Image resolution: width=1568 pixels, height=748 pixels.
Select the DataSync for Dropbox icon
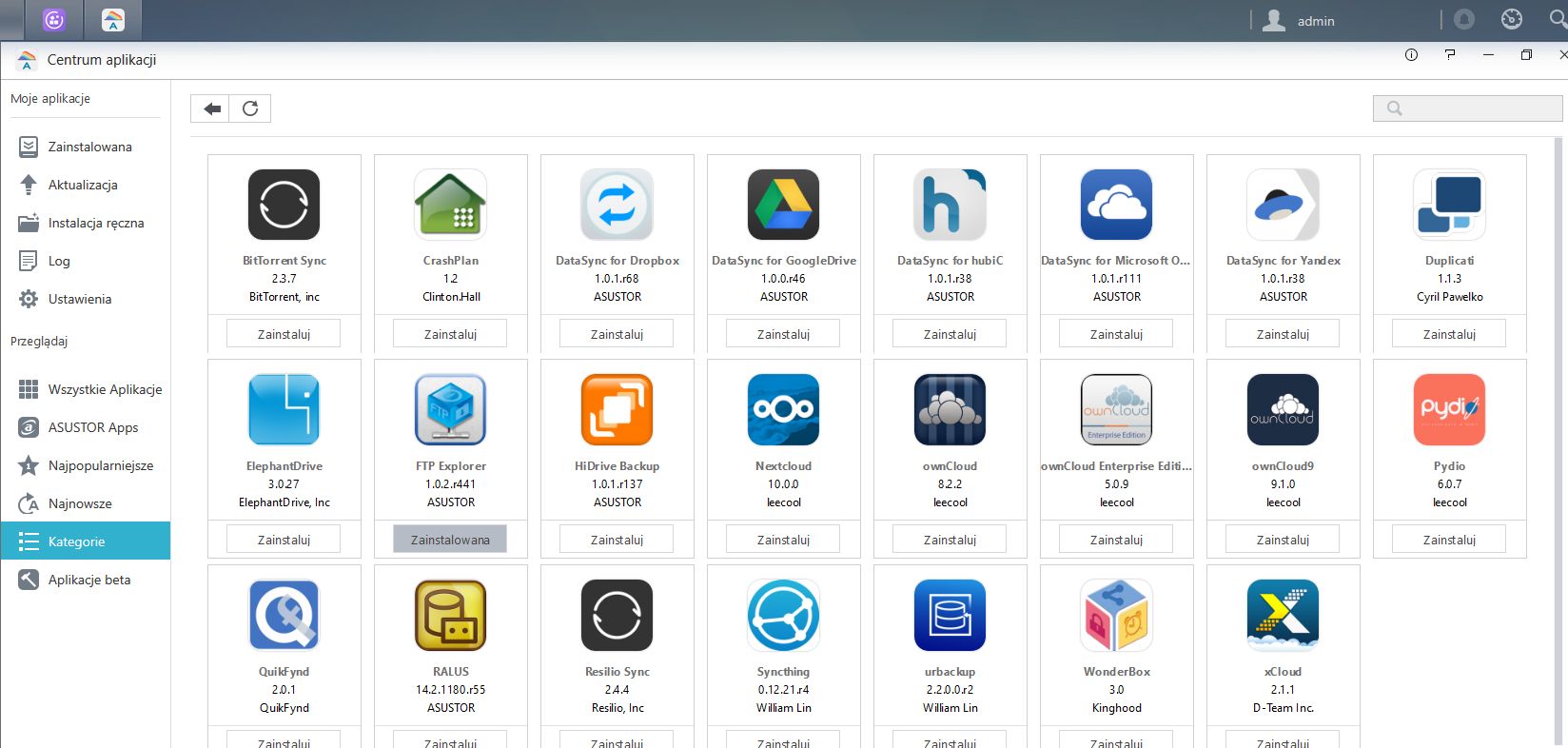point(617,205)
